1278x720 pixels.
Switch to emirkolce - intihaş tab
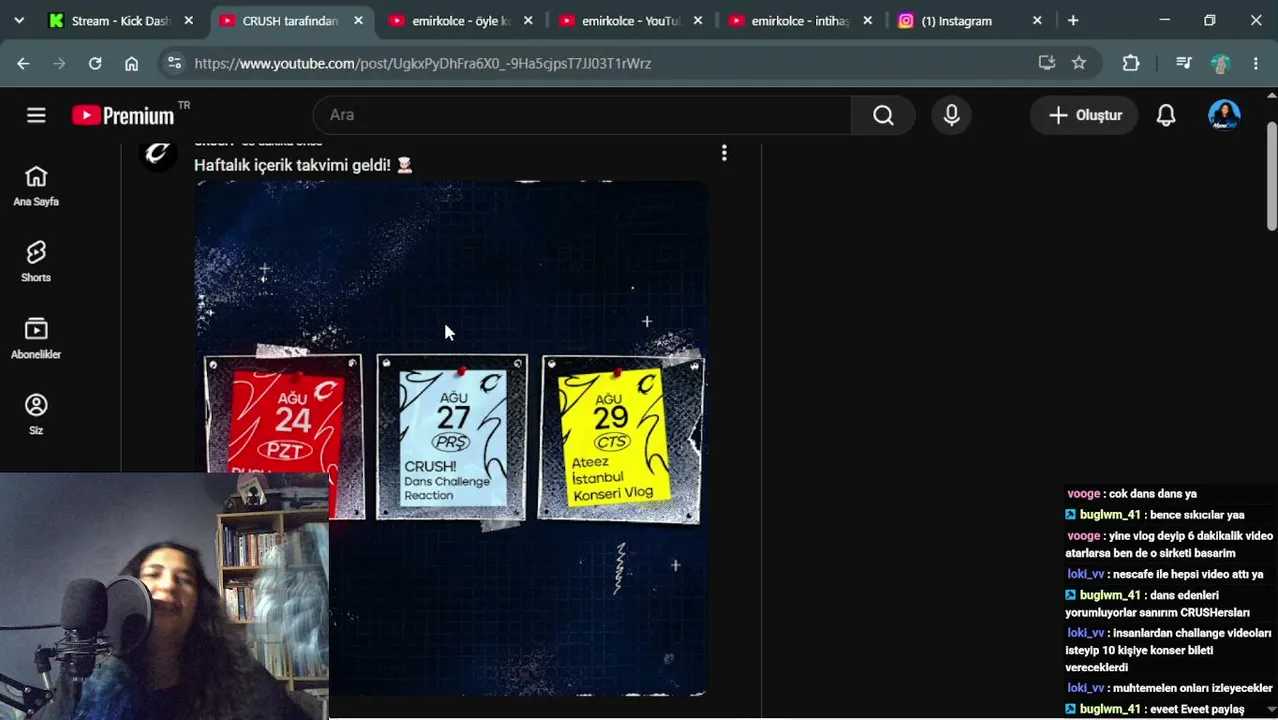pyautogui.click(x=800, y=20)
